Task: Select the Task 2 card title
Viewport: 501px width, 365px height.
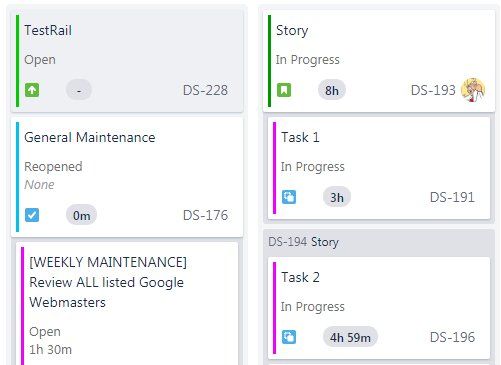Action: tap(300, 277)
